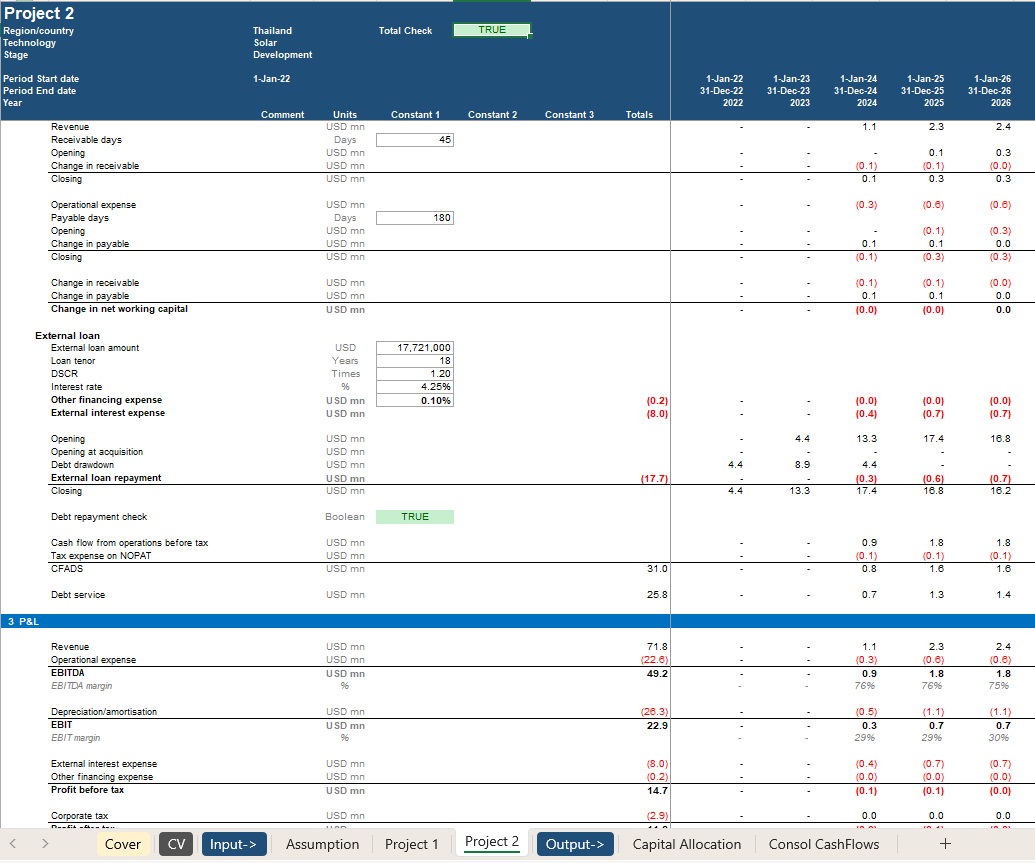1035x863 pixels.
Task: Select the Total Check TRUE cell
Action: [491, 30]
